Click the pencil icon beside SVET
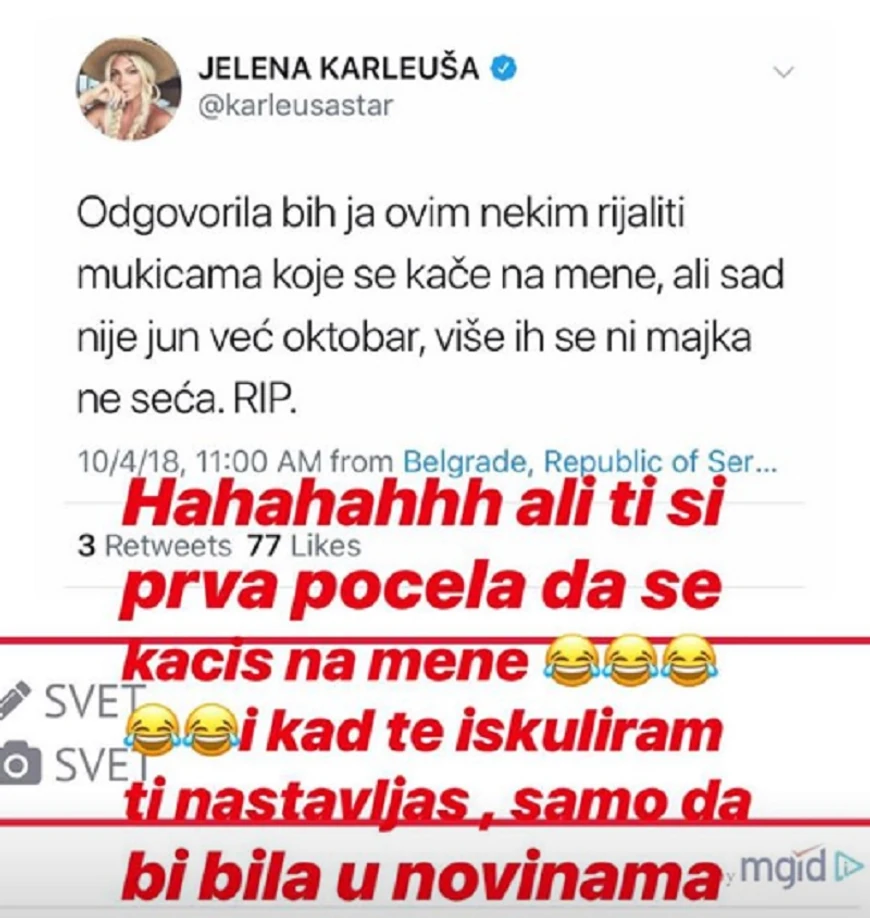The image size is (870, 918). (x=14, y=698)
